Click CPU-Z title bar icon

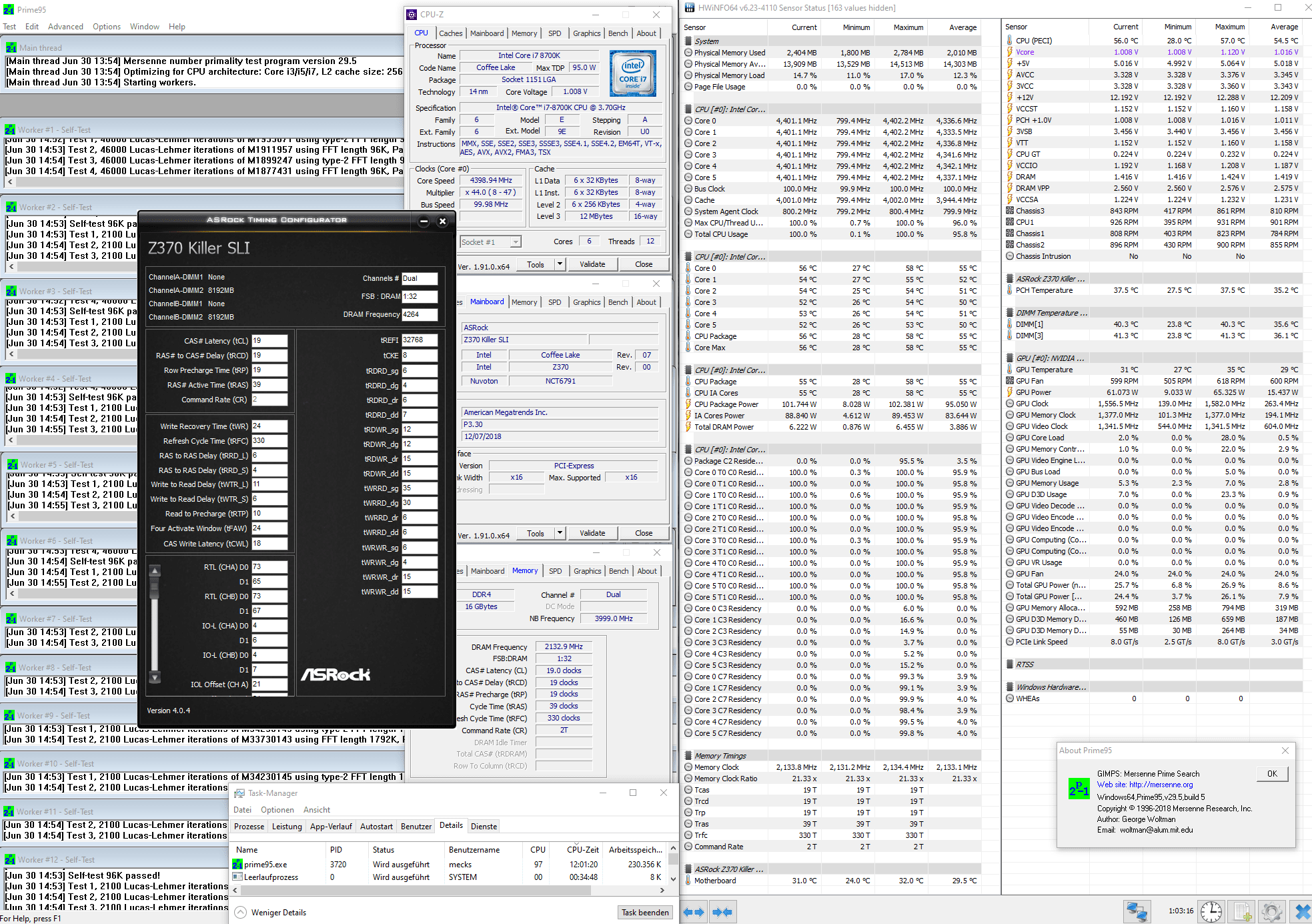point(412,14)
